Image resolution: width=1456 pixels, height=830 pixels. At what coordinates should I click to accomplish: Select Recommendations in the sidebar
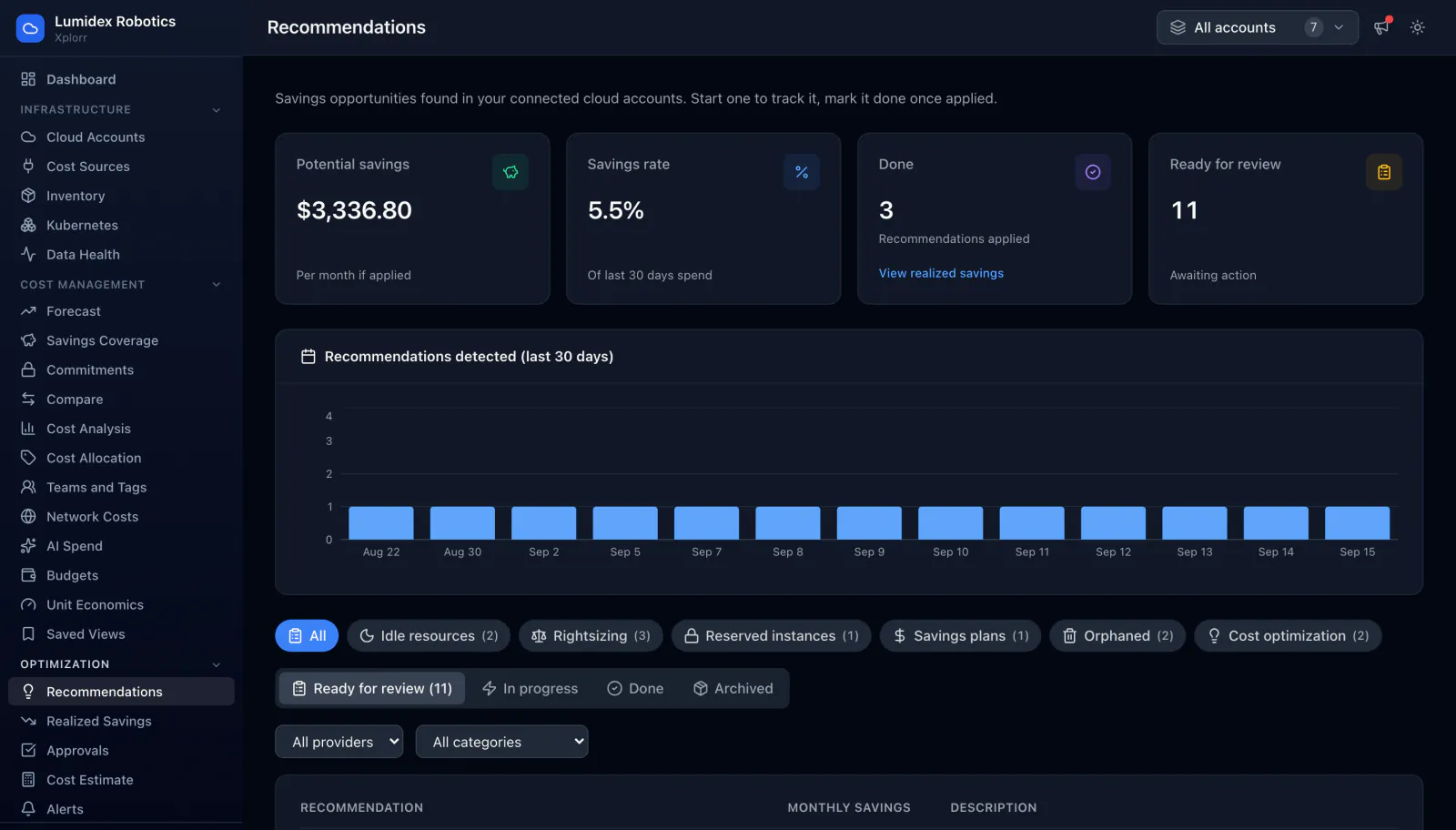121,692
